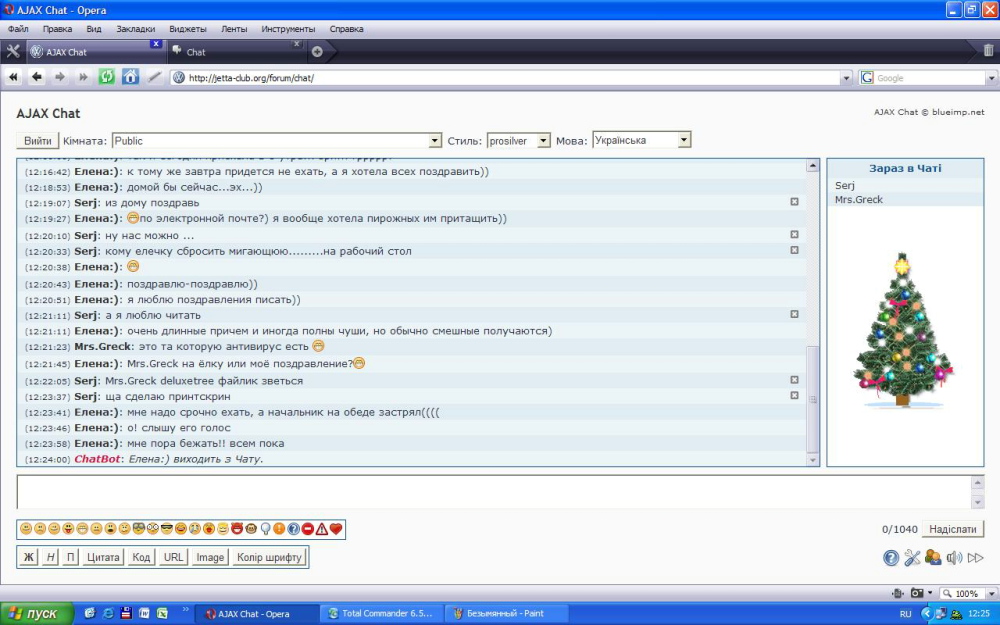Go to browser home page icon

(130, 77)
